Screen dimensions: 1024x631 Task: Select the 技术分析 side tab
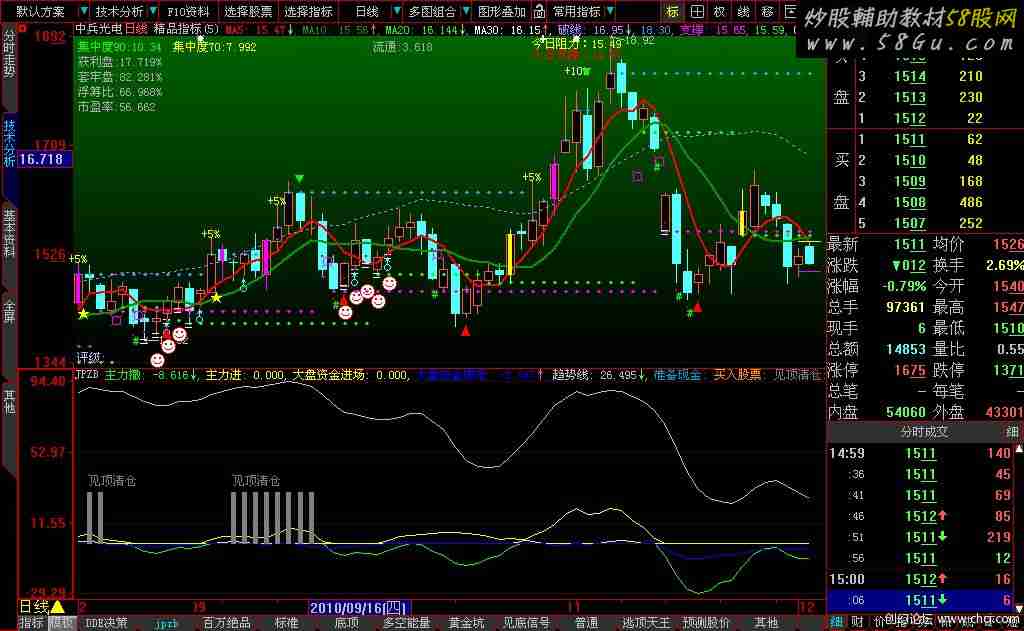click(9, 143)
